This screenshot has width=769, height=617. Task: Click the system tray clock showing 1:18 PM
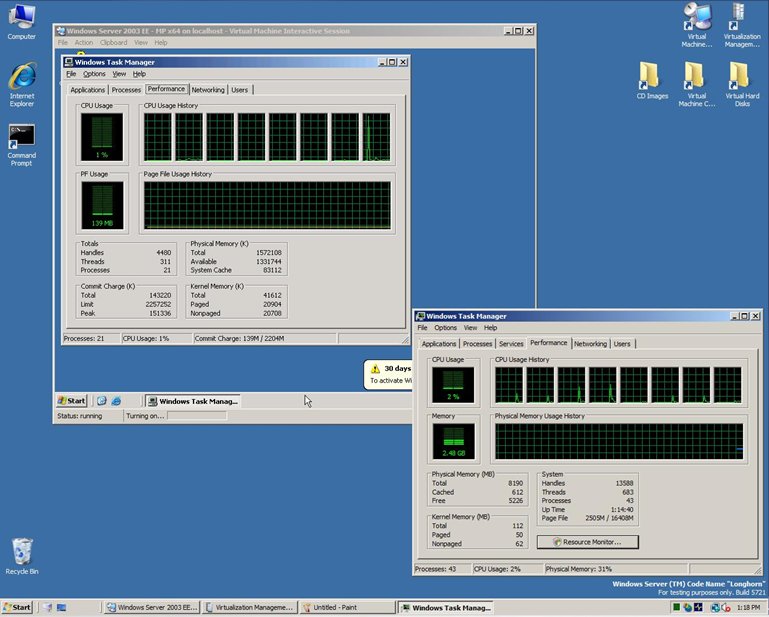748,607
